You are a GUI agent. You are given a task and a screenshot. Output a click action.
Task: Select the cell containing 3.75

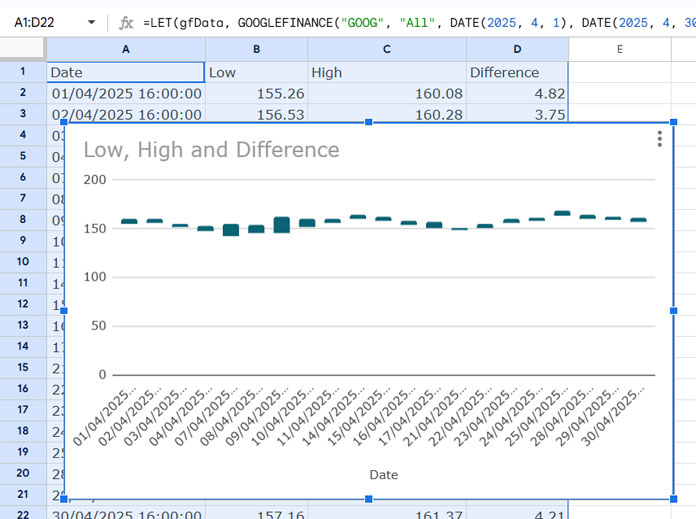tap(517, 114)
